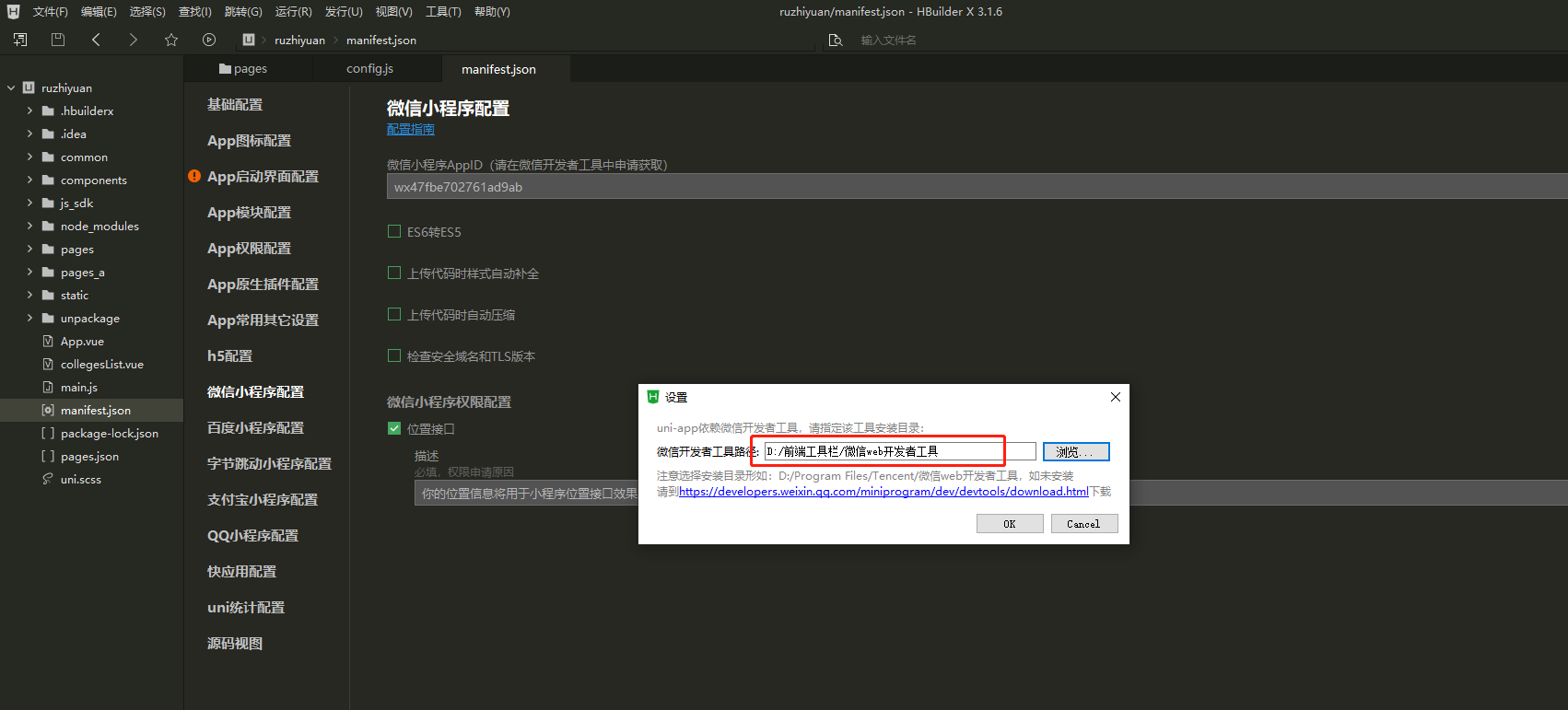Expand the static folder

coord(29,295)
